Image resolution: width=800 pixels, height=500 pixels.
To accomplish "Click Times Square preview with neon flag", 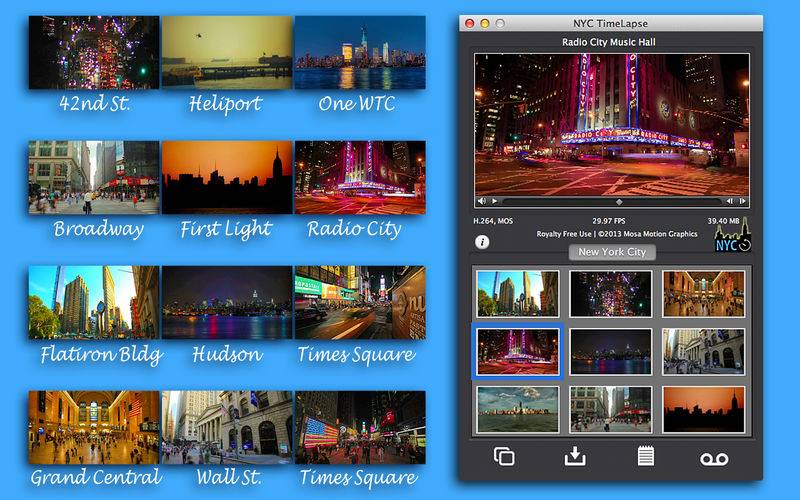I will [x=360, y=428].
